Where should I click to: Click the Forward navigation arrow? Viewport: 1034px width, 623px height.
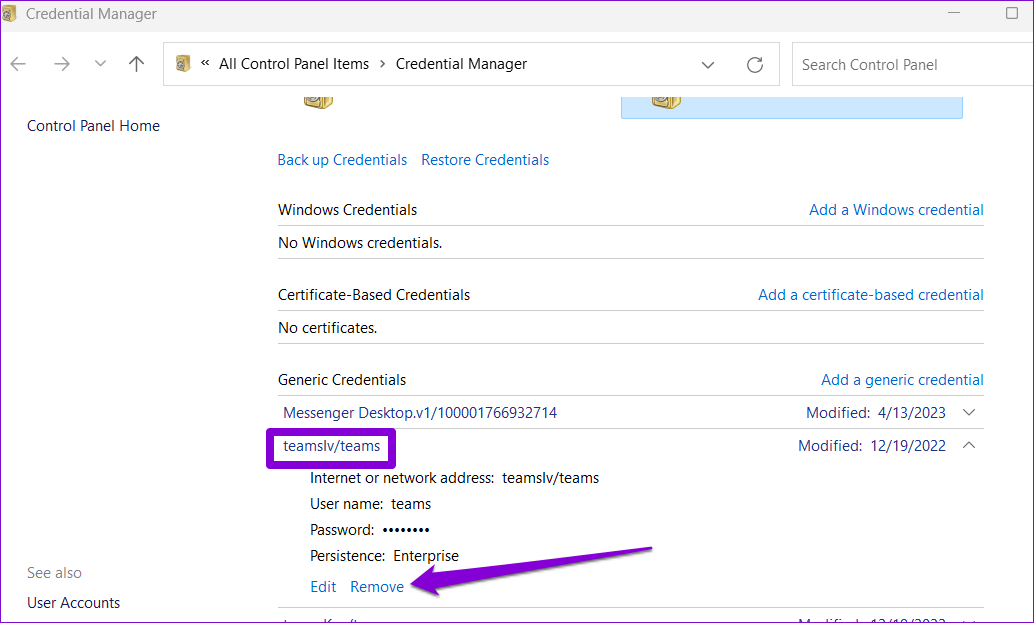coord(62,64)
